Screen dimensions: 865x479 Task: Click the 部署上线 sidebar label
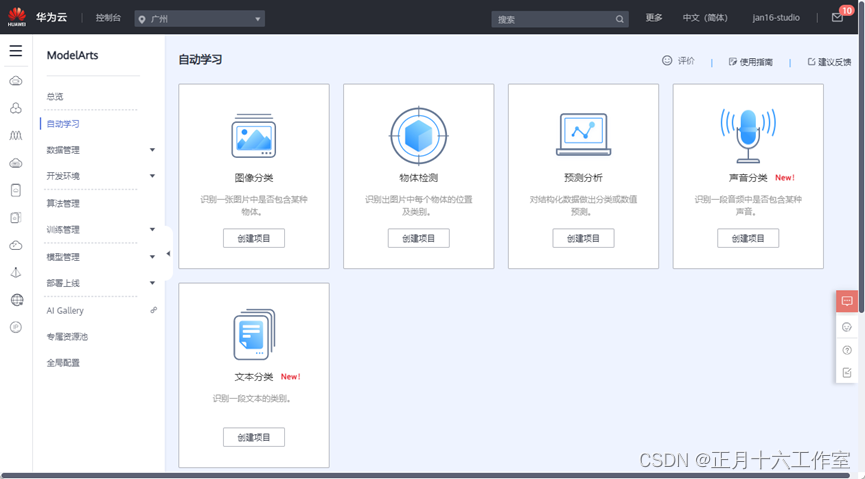tap(63, 283)
